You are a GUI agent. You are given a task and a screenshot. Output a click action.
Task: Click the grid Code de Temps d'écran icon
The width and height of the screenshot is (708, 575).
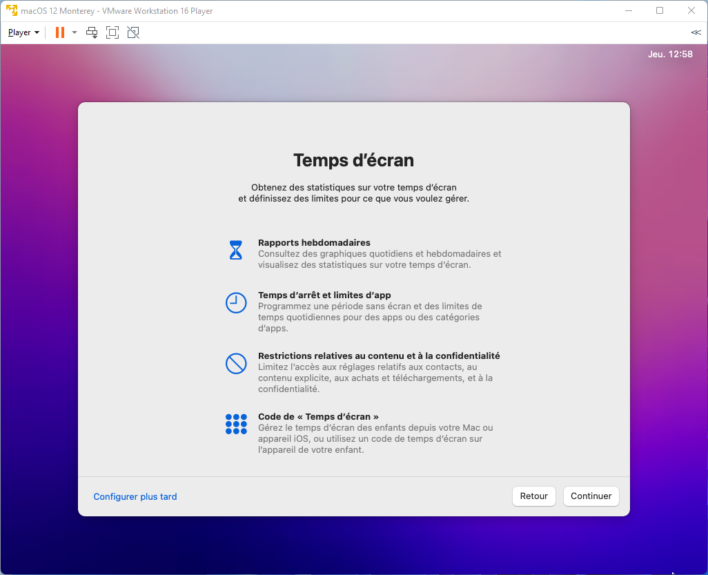click(236, 424)
